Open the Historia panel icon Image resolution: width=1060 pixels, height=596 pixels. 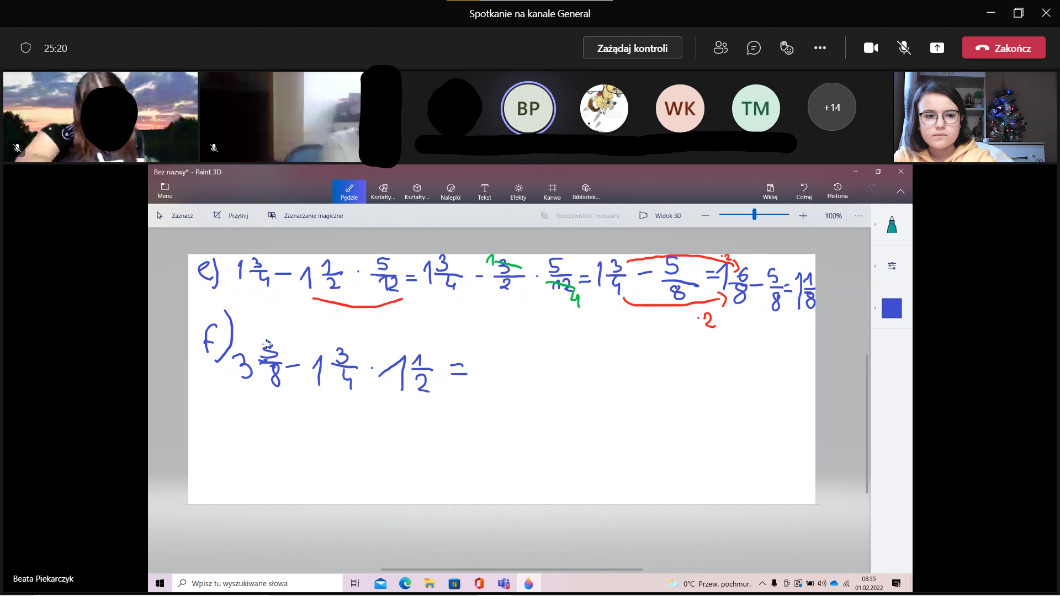pos(836,190)
